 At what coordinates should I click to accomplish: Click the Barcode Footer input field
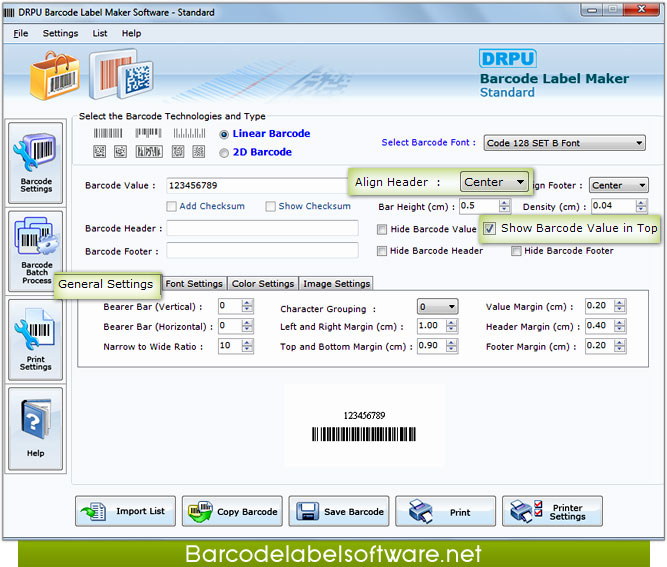[x=262, y=251]
